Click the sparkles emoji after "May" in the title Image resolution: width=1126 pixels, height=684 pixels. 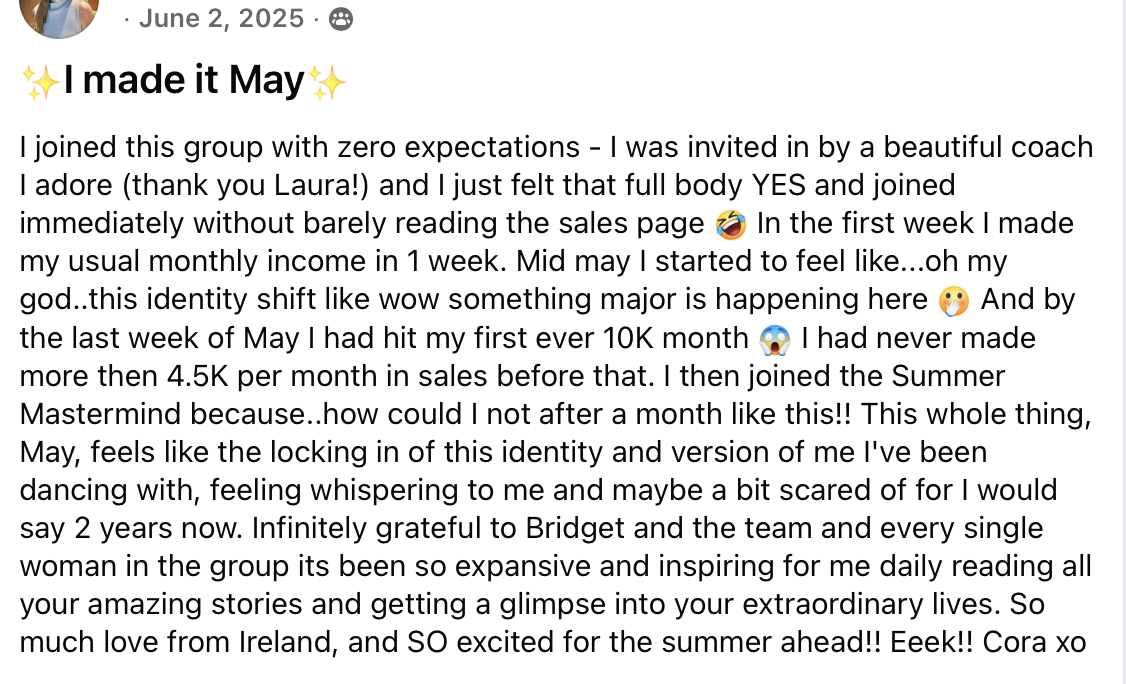coord(327,82)
